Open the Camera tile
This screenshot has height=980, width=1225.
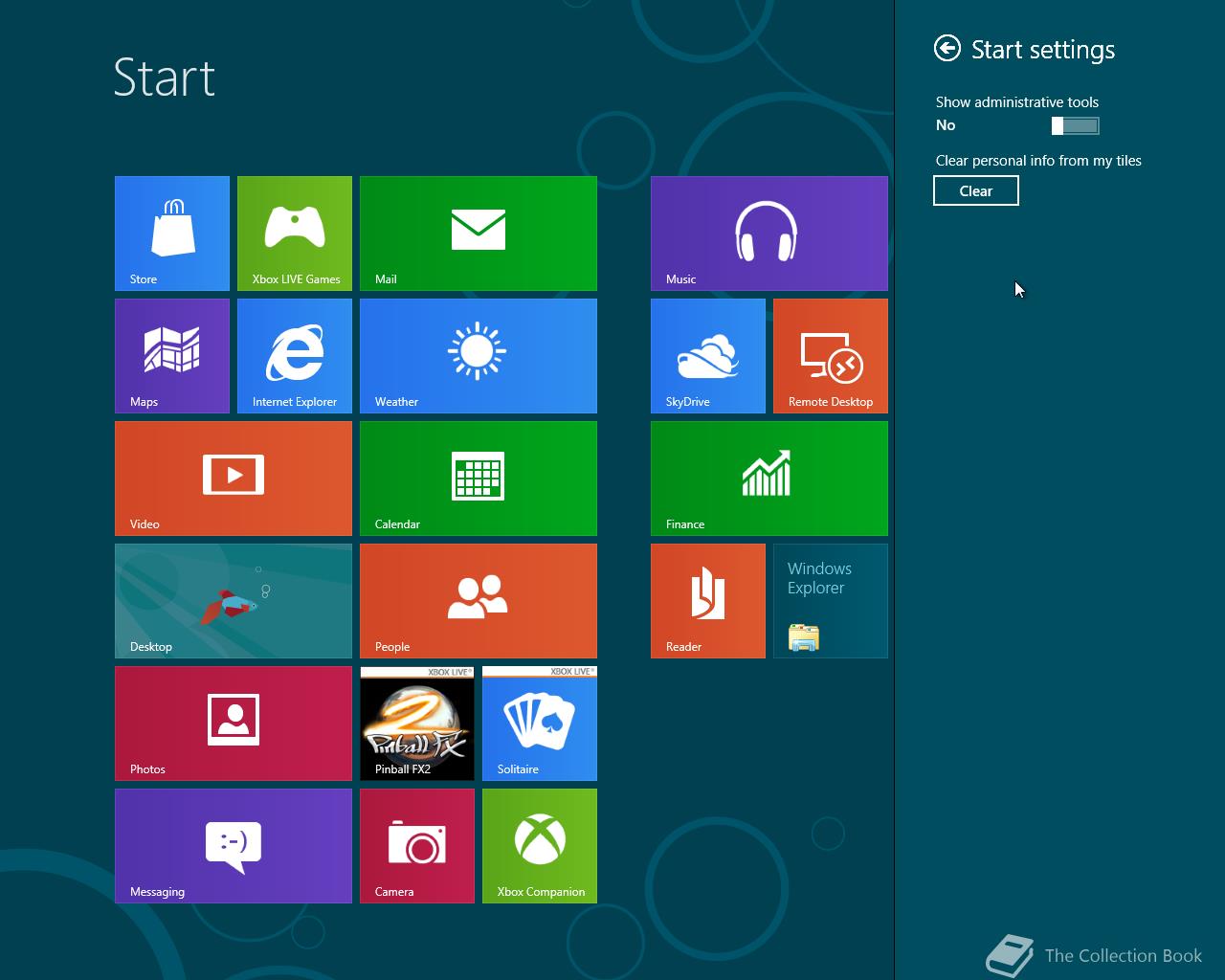[417, 846]
